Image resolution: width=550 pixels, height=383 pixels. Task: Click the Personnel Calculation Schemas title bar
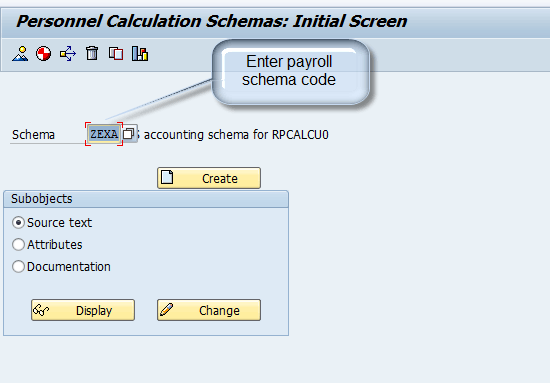275,22
